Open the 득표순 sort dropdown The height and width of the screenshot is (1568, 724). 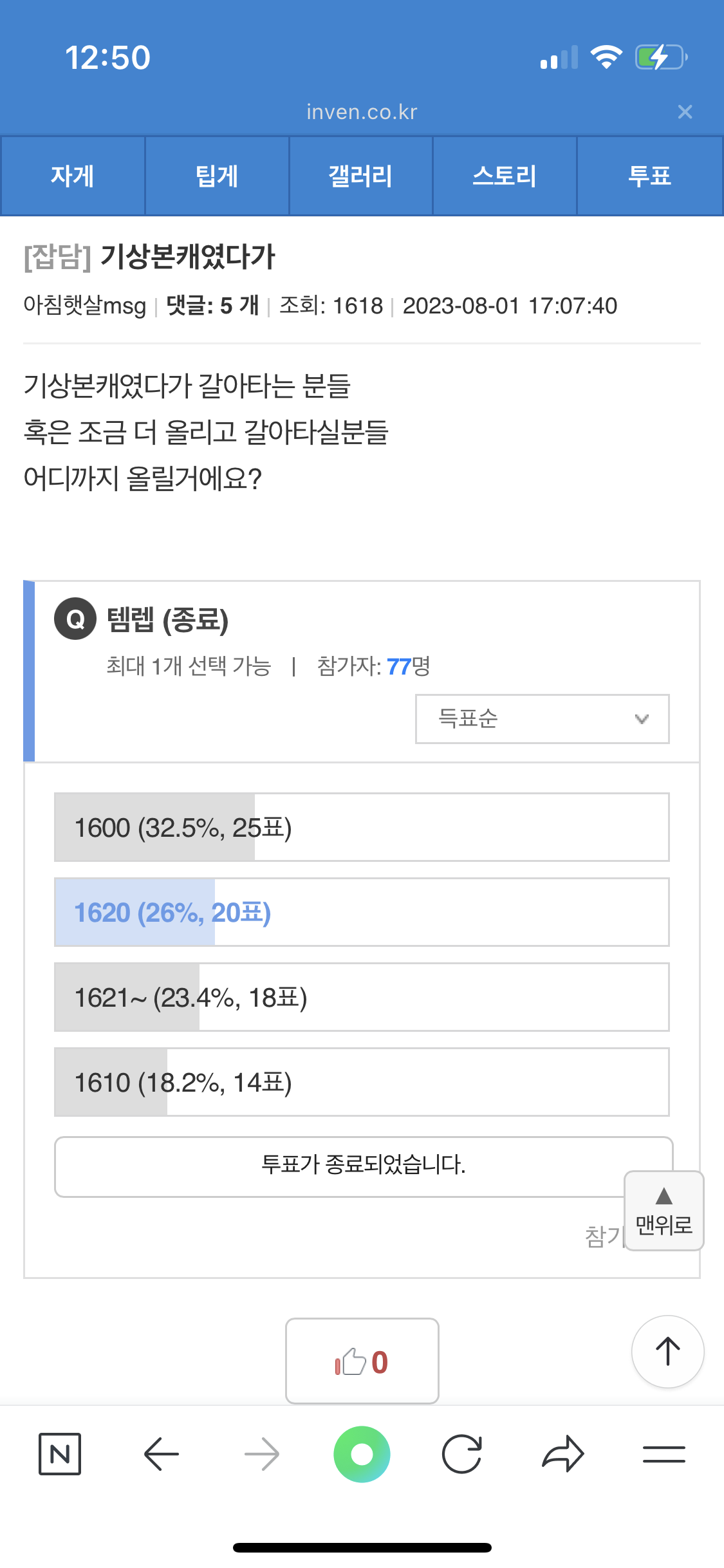tap(542, 718)
